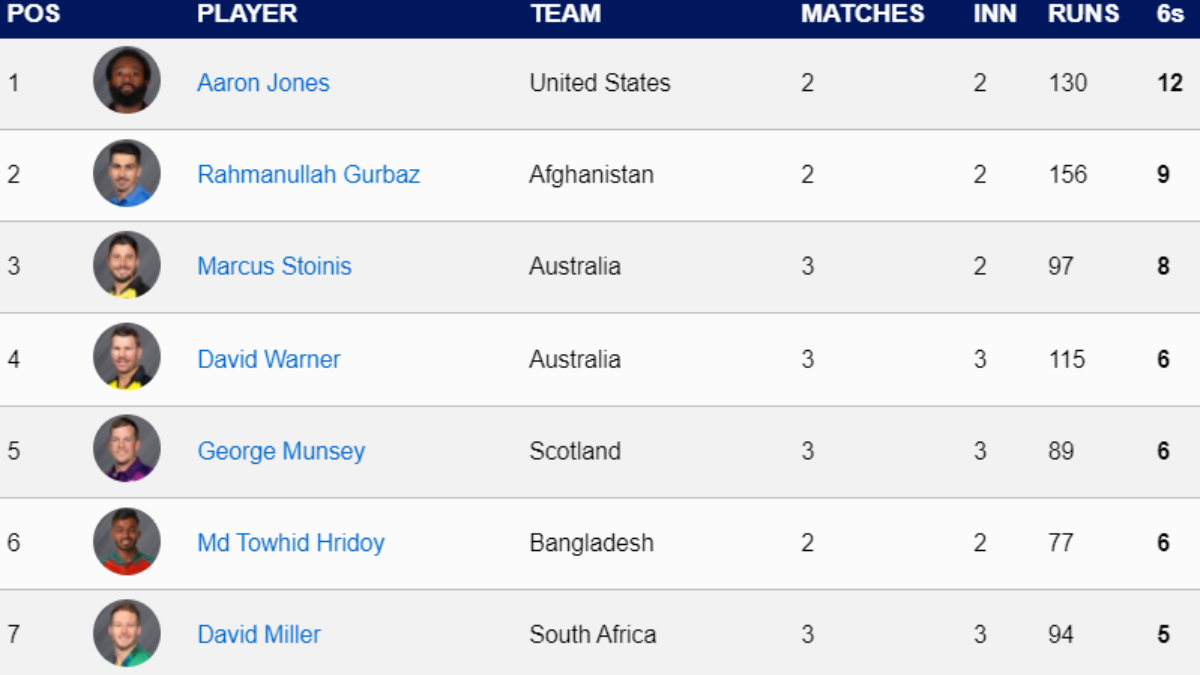
Task: Open Rahmanullah Gurbaz profile link
Action: (x=308, y=175)
